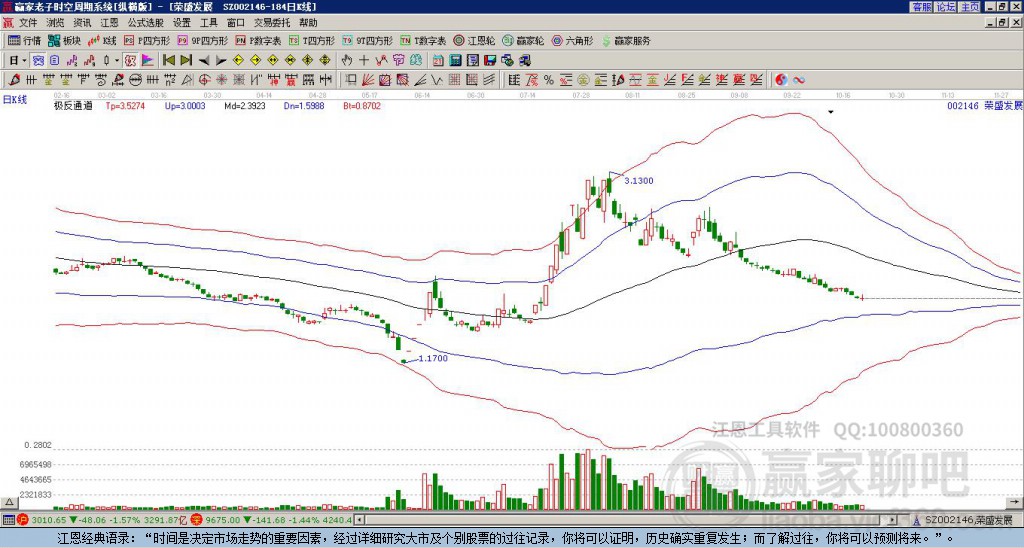Click the bottom scrollbar right arrow
This screenshot has width=1024, height=548.
coord(892,520)
